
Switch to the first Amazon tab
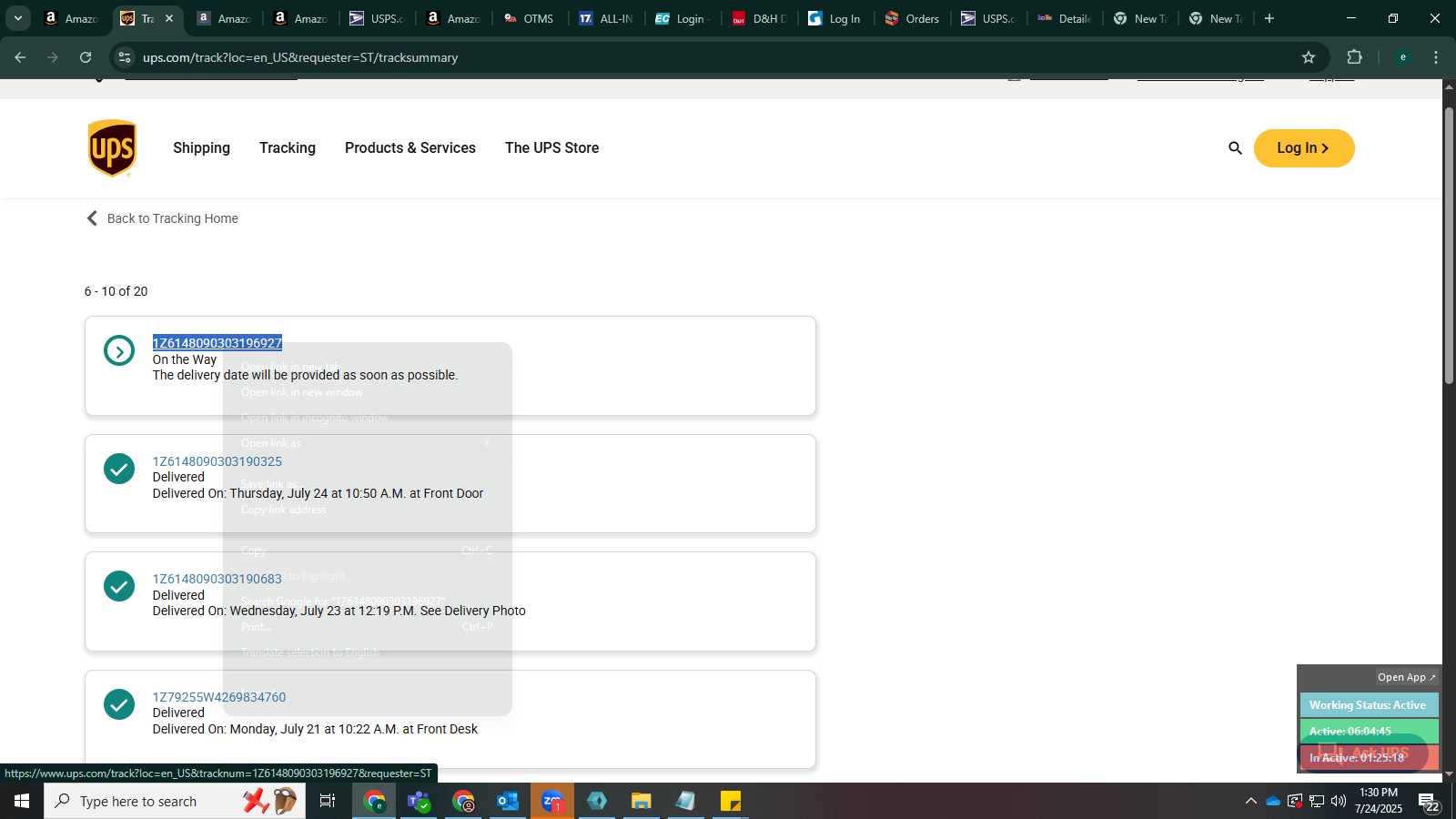(71, 18)
